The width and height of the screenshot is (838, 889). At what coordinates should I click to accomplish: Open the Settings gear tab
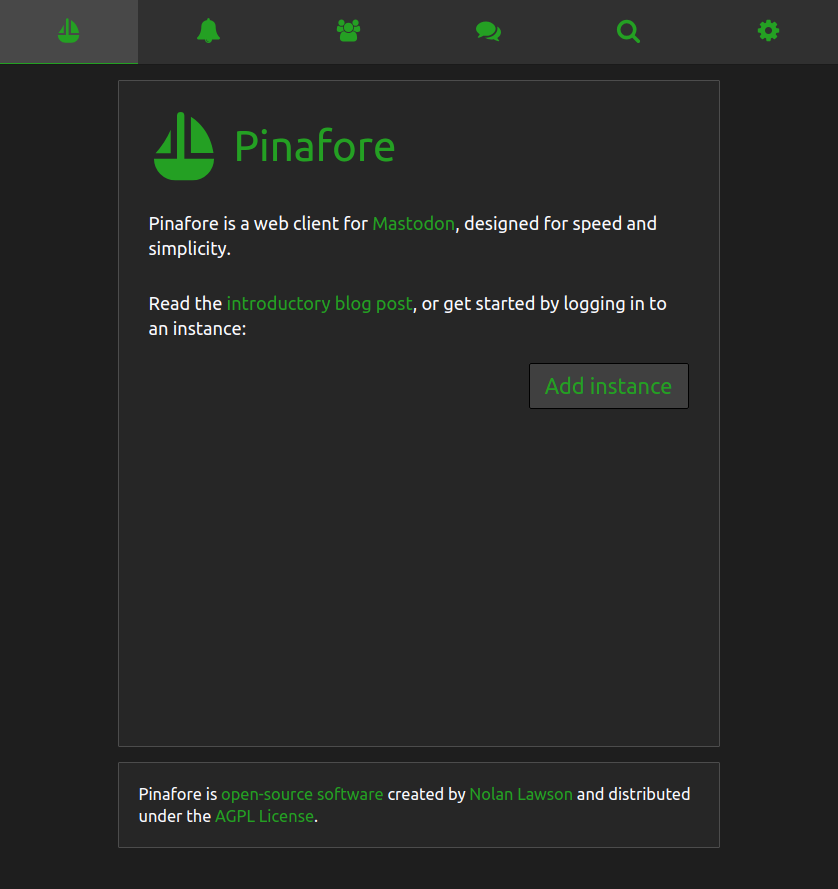tap(769, 31)
